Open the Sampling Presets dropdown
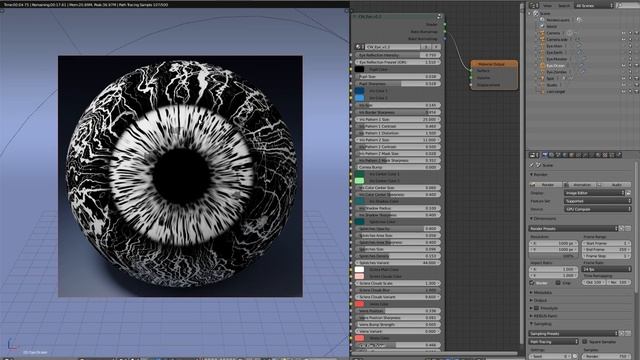 tap(573, 333)
